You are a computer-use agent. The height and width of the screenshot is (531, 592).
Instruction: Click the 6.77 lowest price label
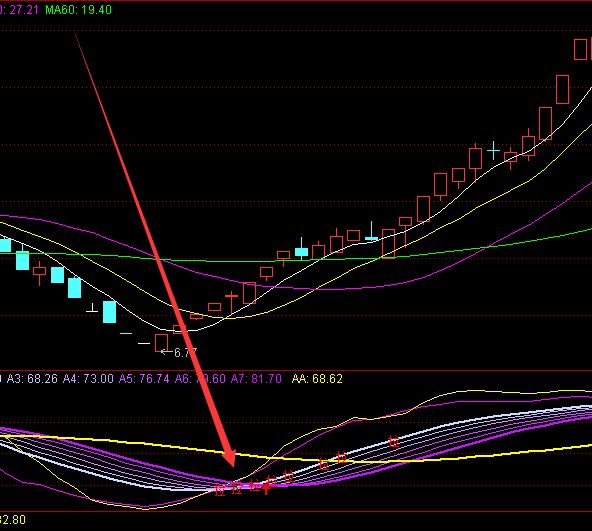[x=185, y=353]
